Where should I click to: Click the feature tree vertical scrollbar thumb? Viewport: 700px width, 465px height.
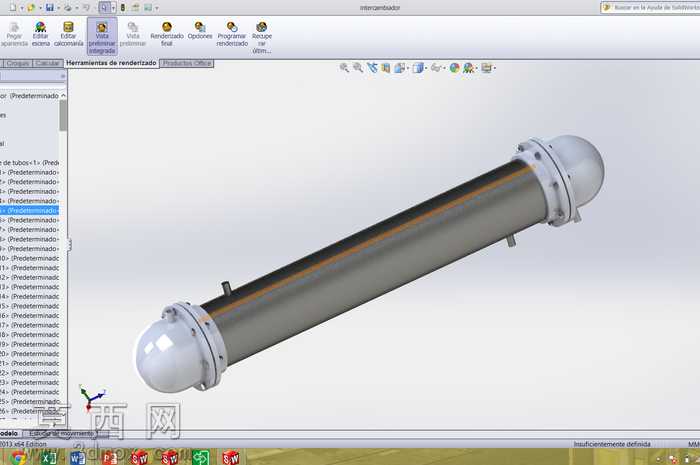[x=63, y=115]
